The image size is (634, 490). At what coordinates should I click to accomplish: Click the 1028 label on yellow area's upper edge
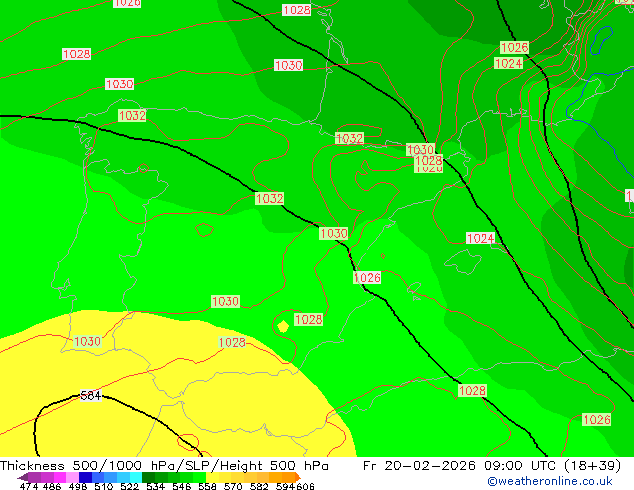point(232,342)
